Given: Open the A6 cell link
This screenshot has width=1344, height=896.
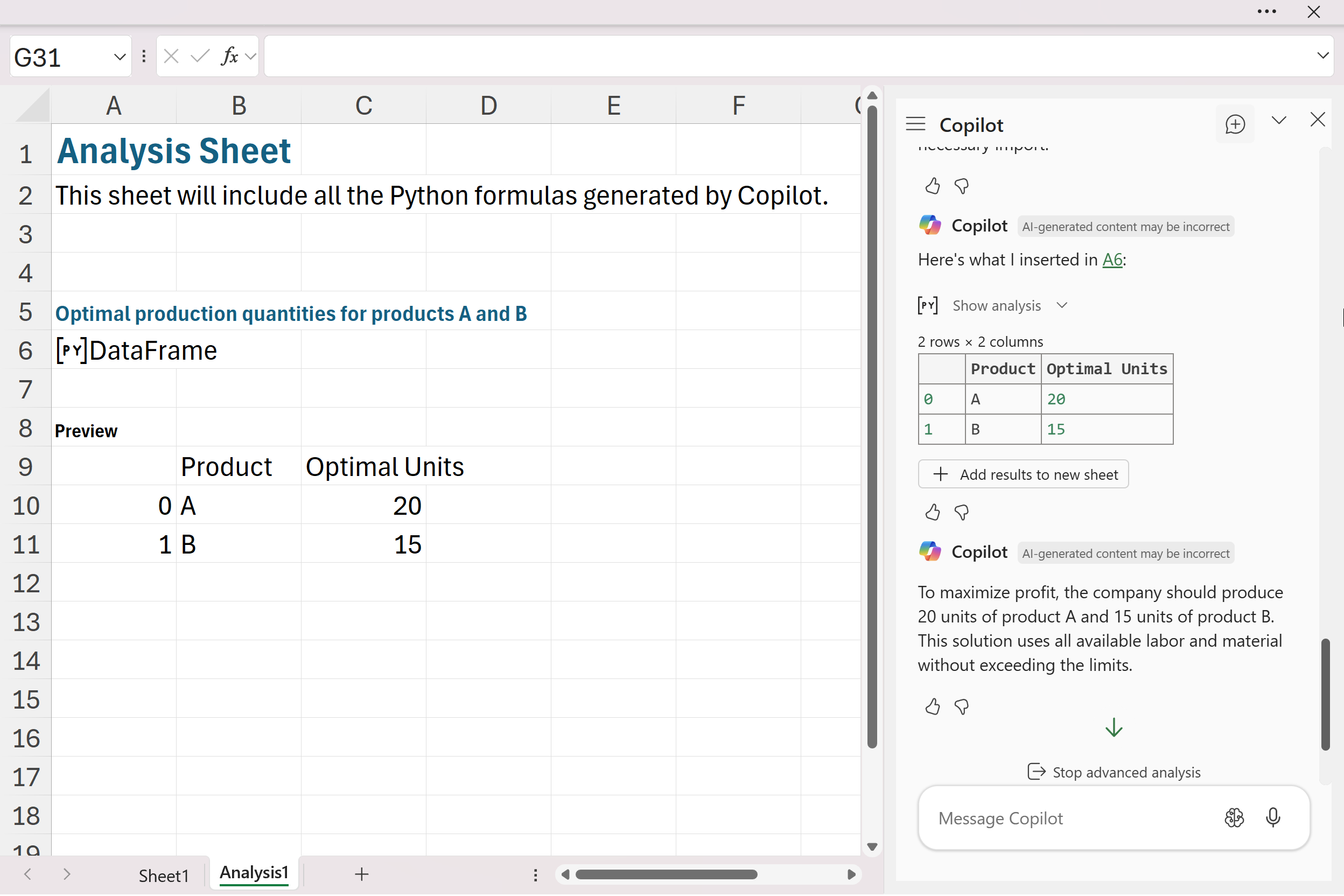Looking at the screenshot, I should [1112, 260].
